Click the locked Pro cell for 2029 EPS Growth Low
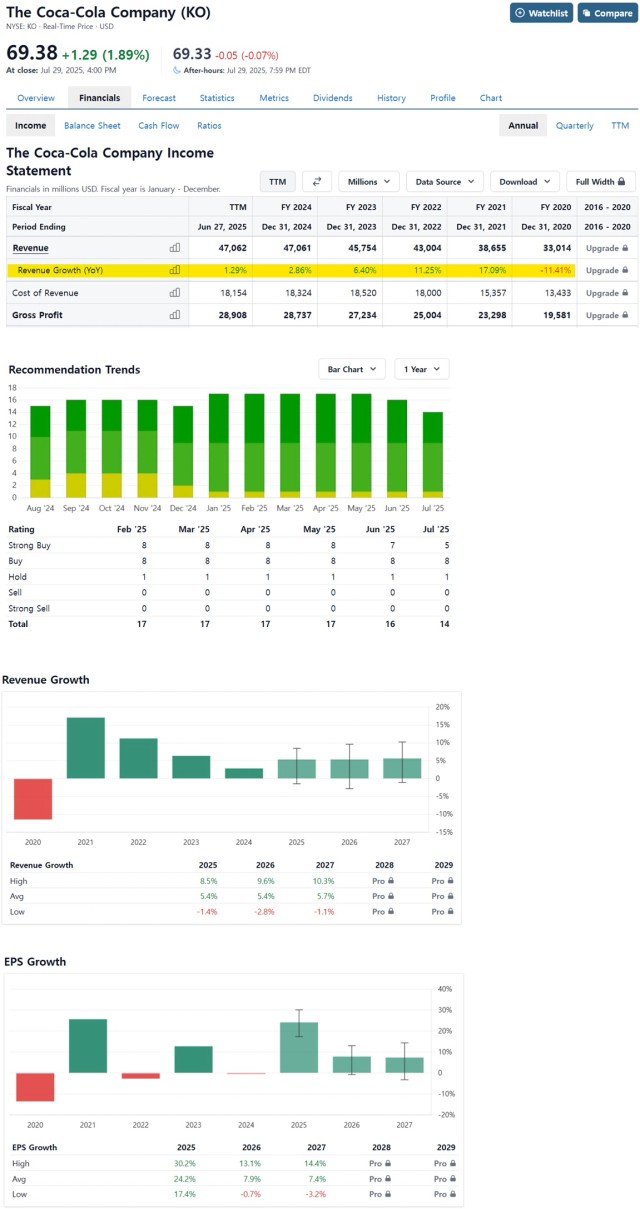 pos(443,1194)
